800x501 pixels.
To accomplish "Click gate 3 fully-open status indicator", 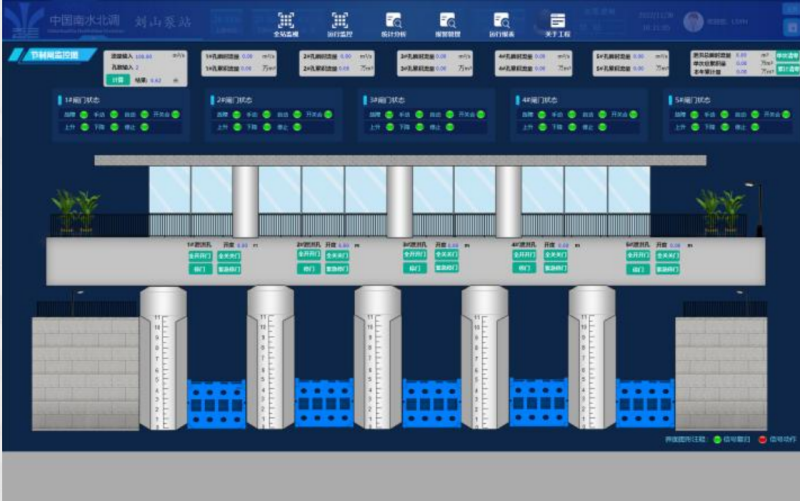I will click(x=479, y=114).
